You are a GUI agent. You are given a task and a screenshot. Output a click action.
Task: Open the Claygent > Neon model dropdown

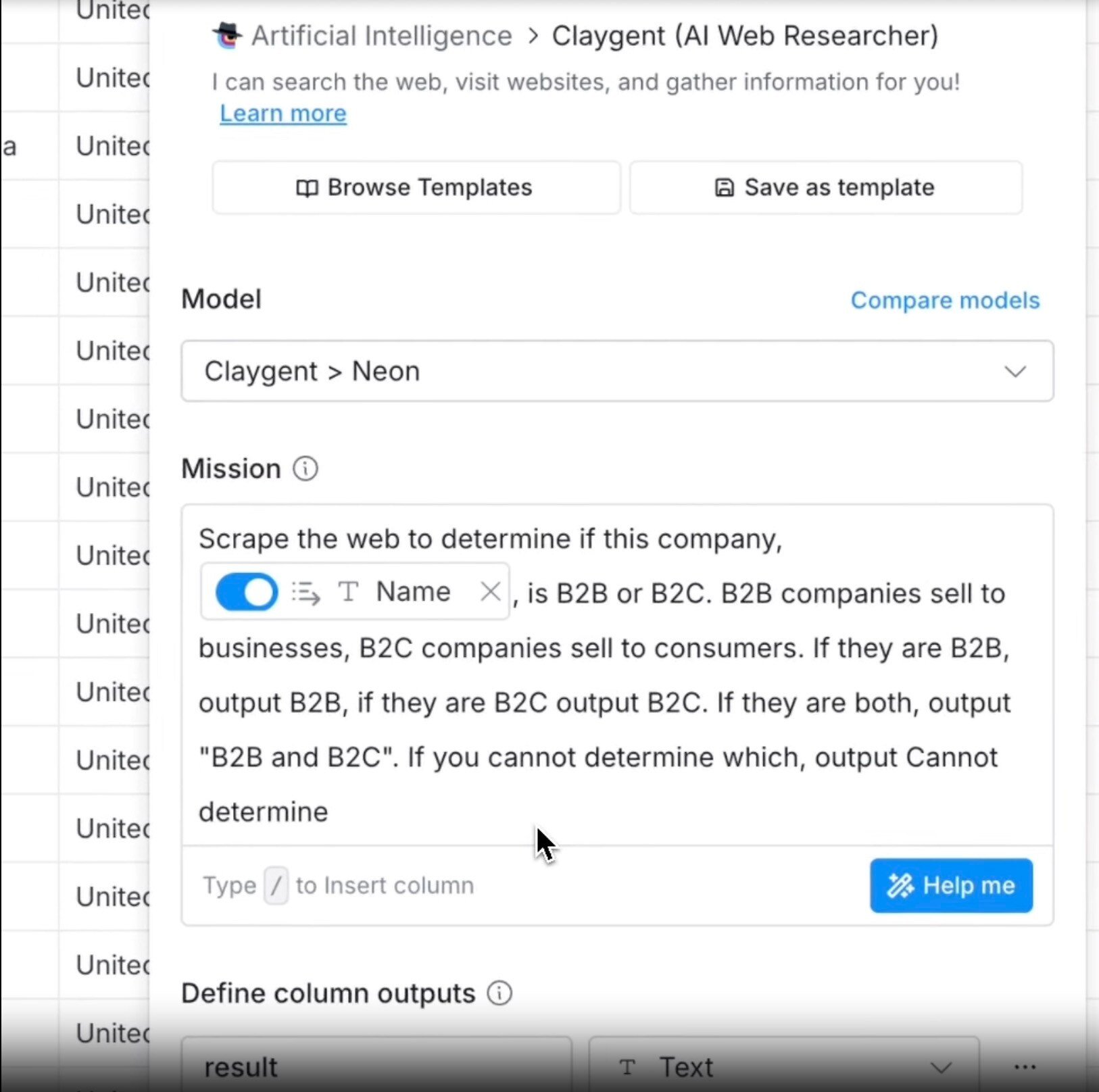[x=616, y=371]
